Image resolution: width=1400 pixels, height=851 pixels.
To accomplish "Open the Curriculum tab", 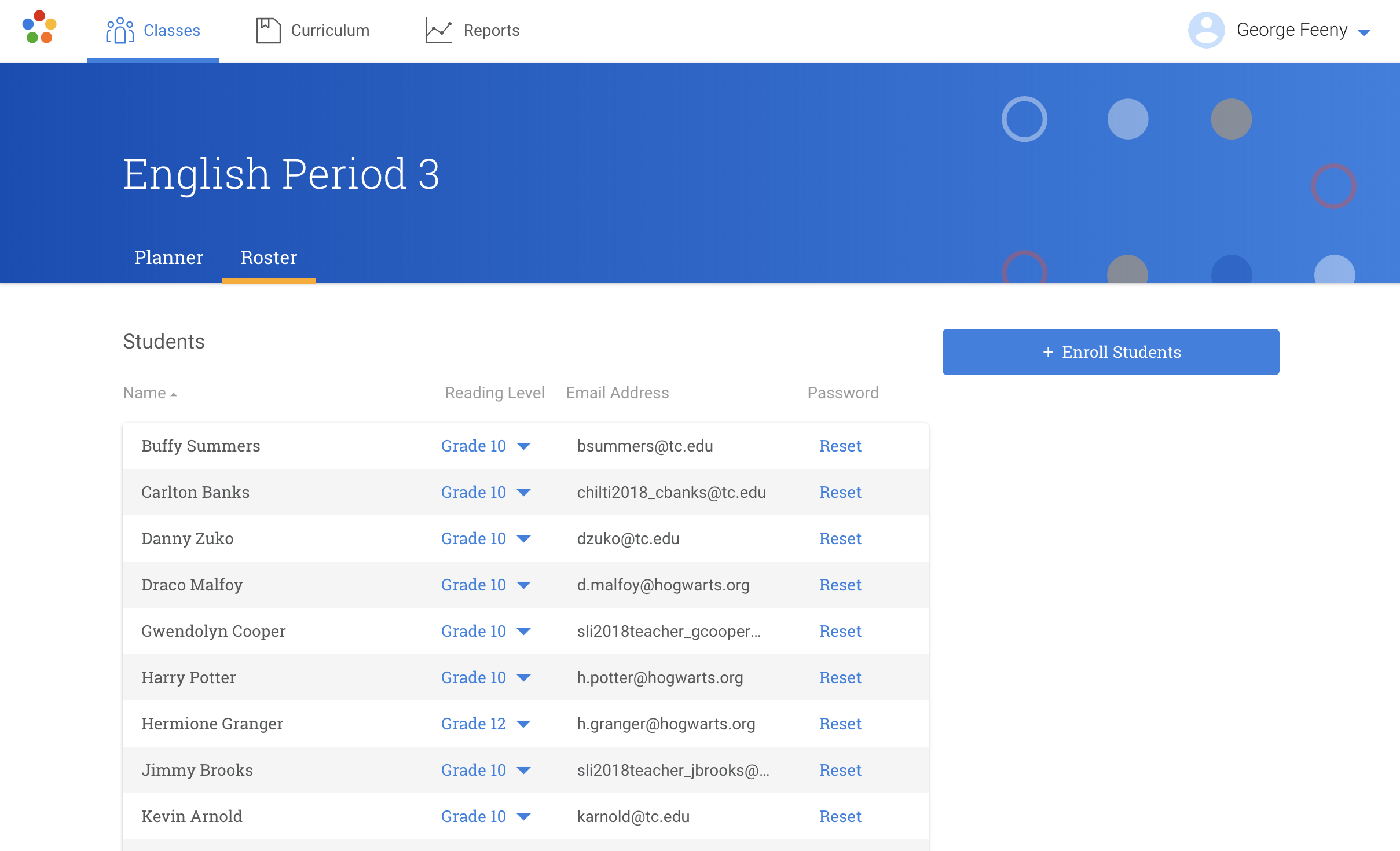I will pyautogui.click(x=313, y=30).
